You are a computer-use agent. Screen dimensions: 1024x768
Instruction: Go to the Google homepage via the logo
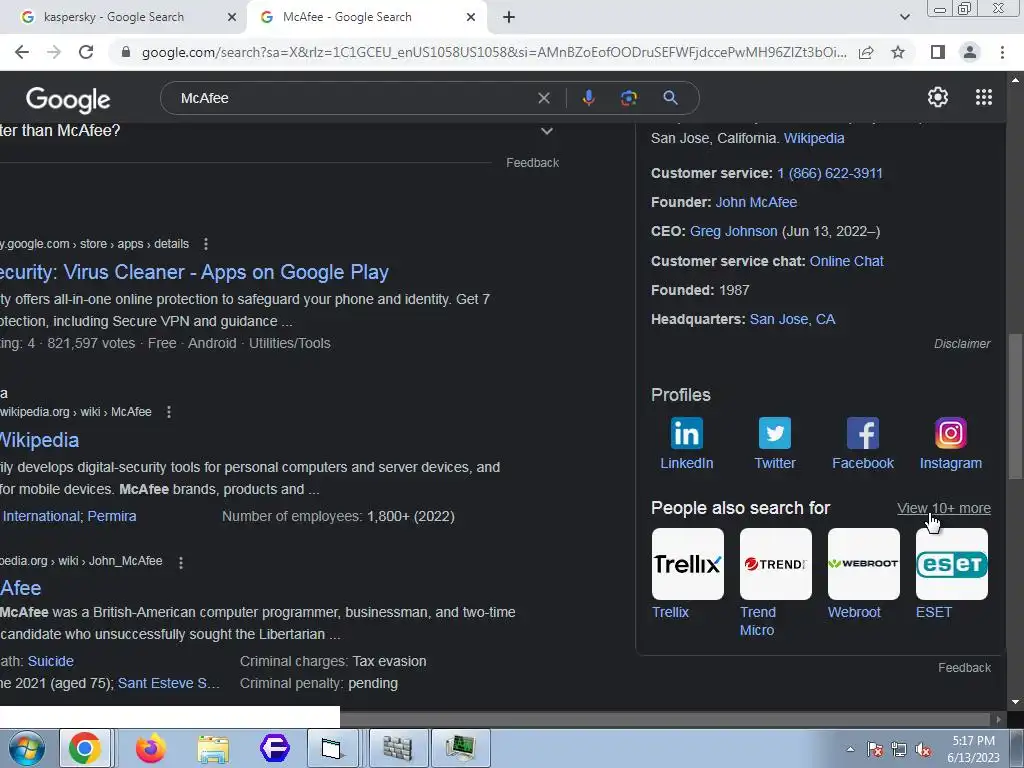[68, 99]
